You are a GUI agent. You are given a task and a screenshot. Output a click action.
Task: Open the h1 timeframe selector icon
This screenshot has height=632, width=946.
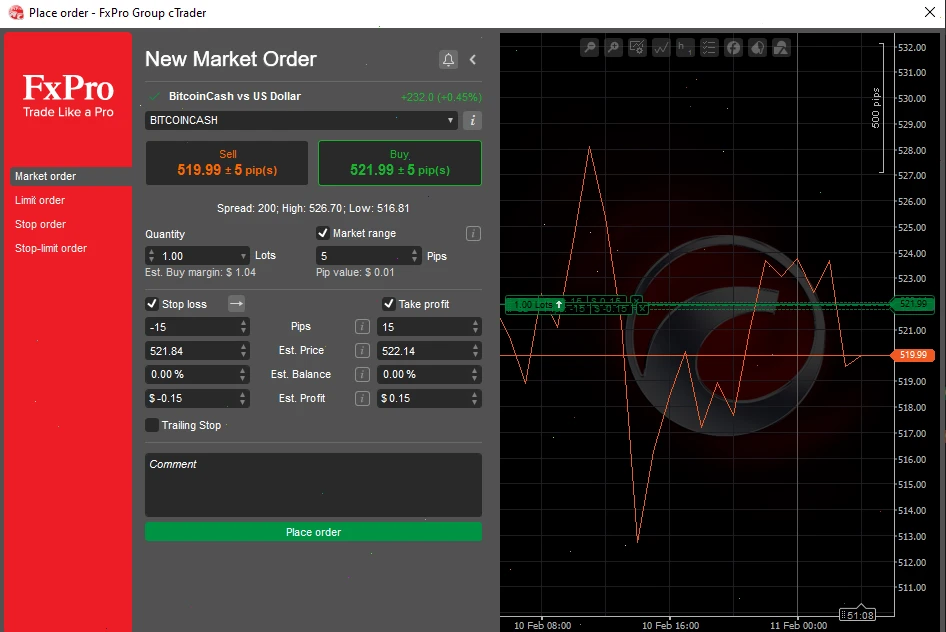[x=685, y=47]
